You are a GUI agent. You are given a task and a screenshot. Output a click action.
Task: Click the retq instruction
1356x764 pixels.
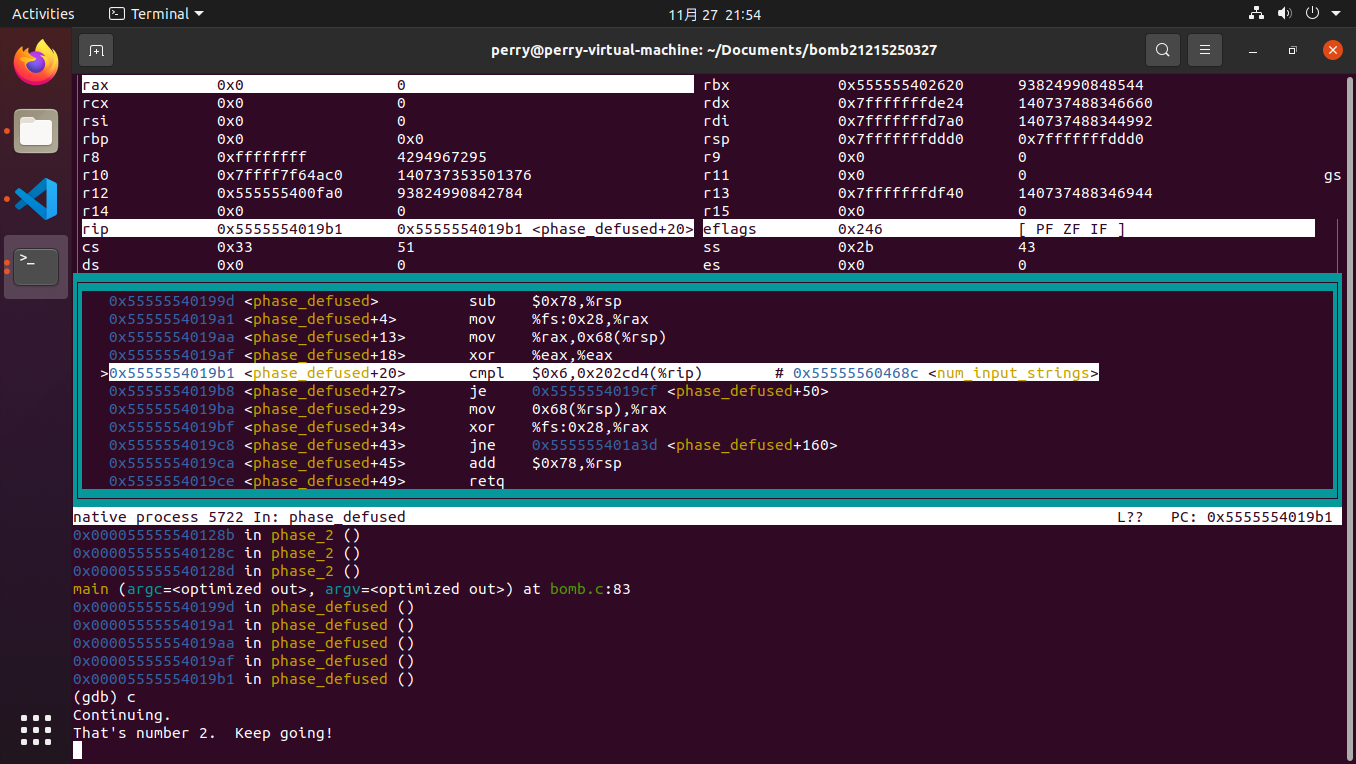tap(487, 481)
